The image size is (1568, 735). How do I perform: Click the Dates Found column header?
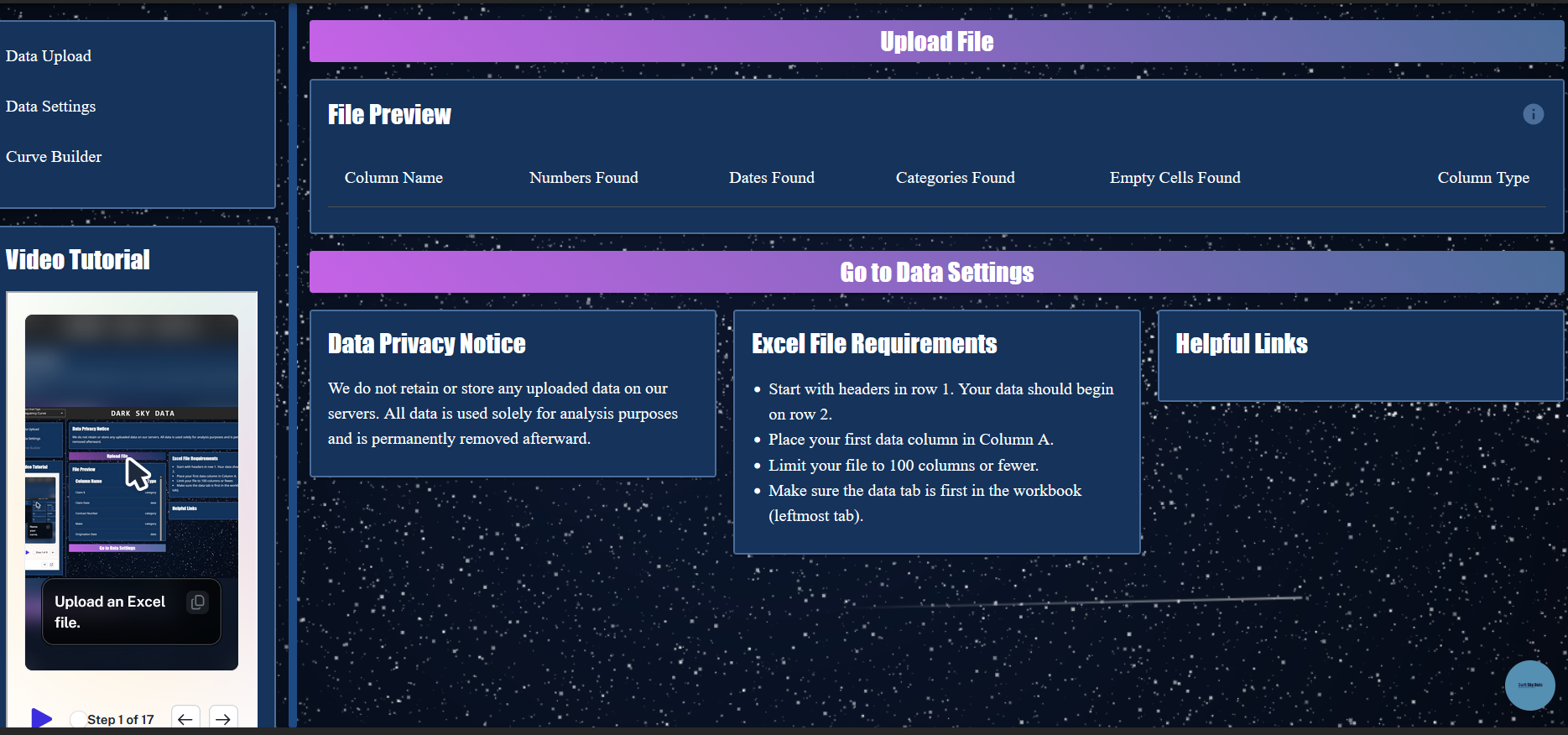(x=771, y=178)
